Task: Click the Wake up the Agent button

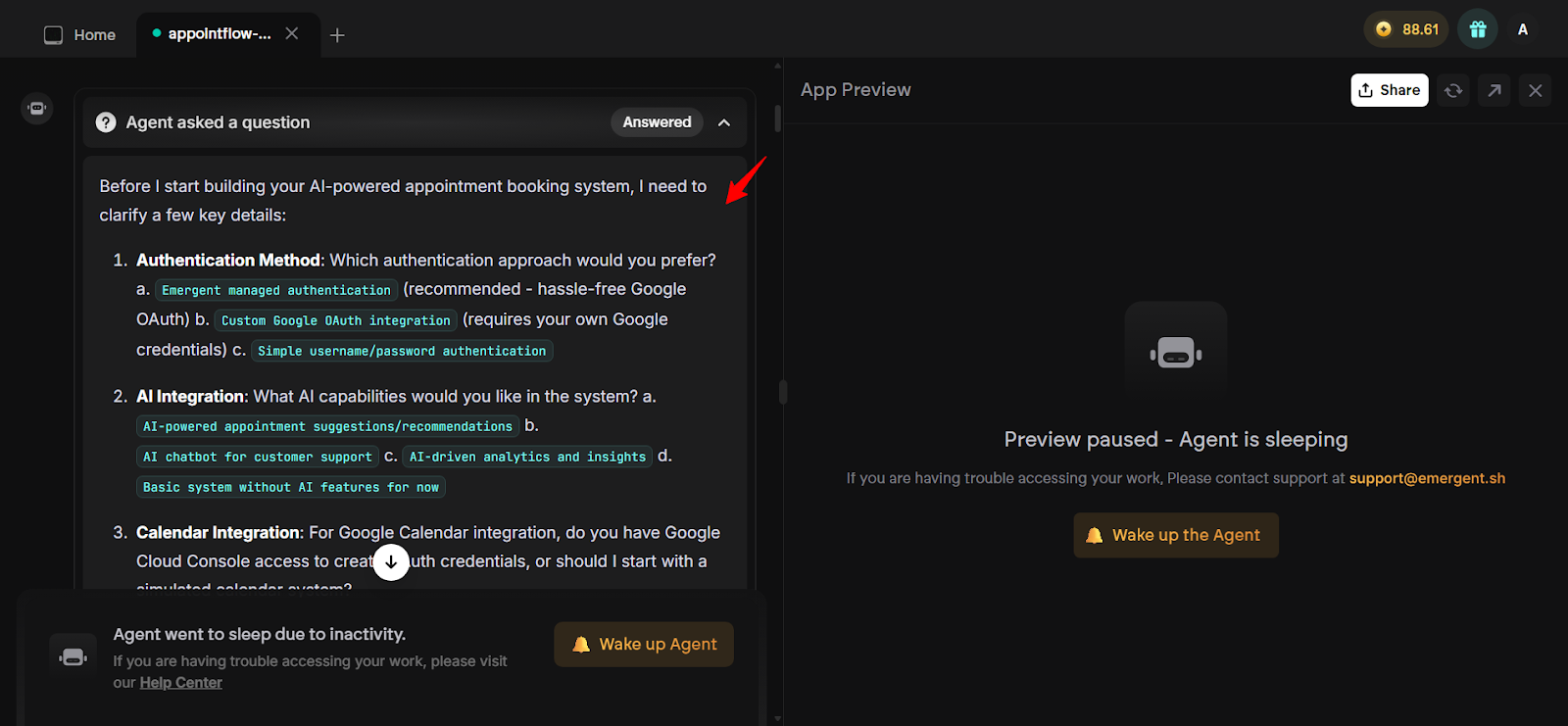Action: (1176, 535)
